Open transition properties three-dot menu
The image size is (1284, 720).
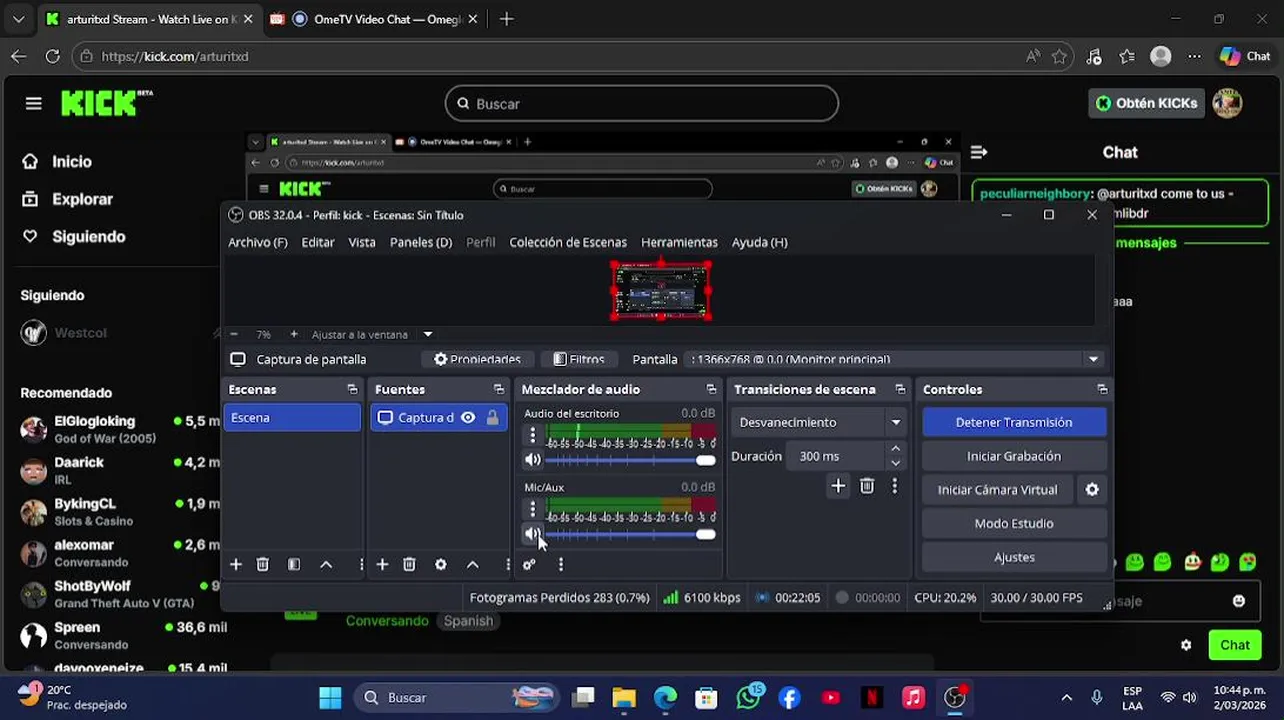[x=895, y=486]
